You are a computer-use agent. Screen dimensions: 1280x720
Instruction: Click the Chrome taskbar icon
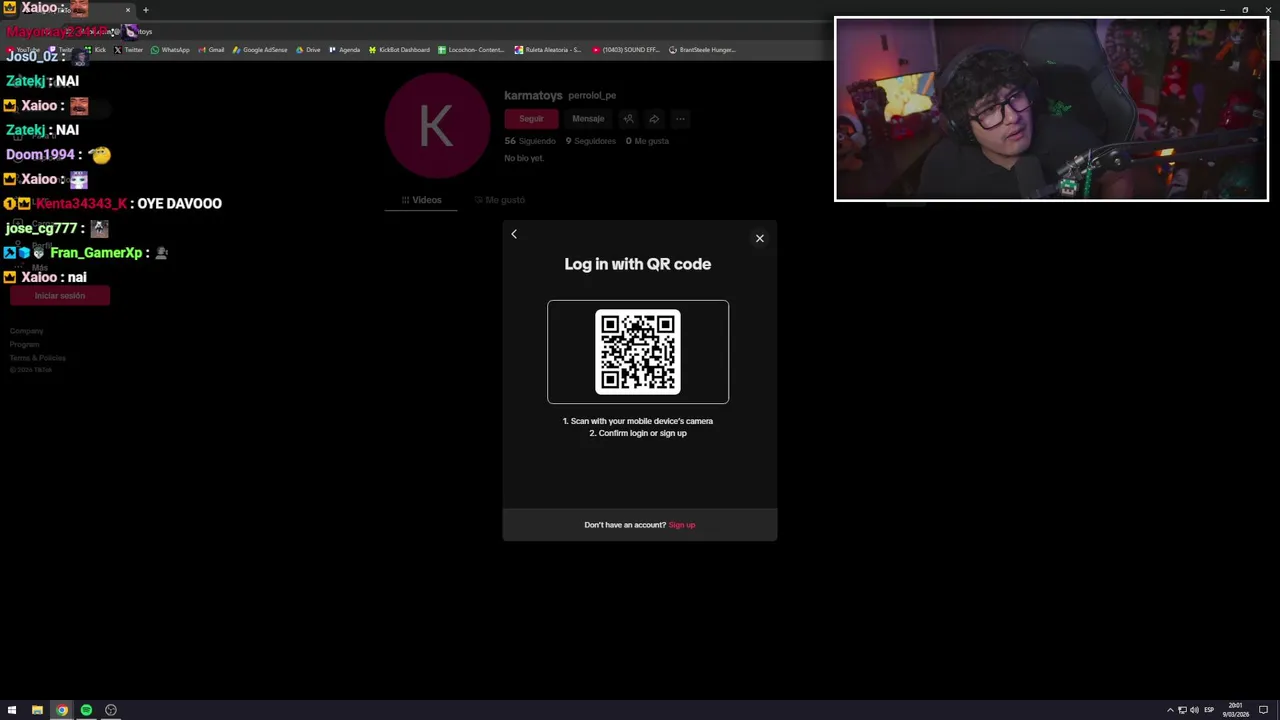click(x=62, y=710)
